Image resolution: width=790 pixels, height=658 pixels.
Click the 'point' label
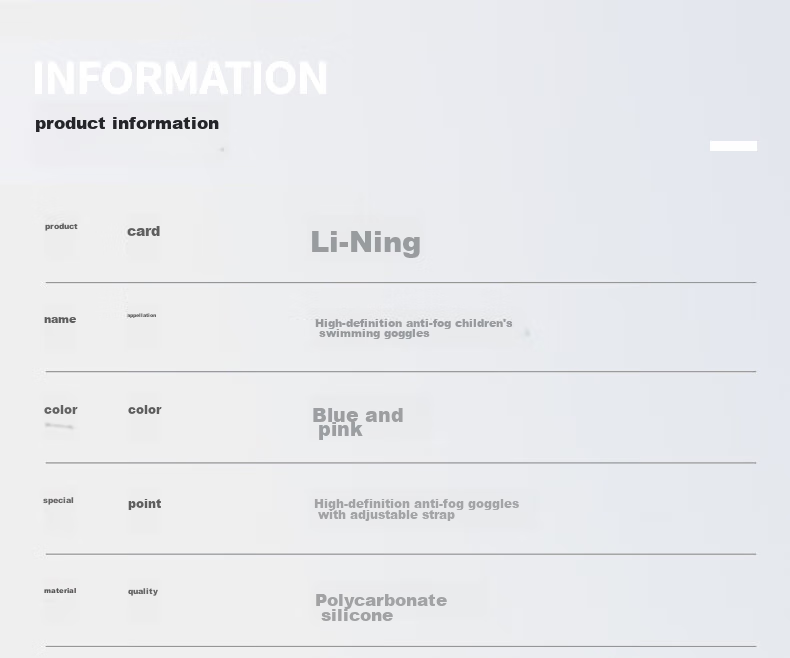pos(145,504)
